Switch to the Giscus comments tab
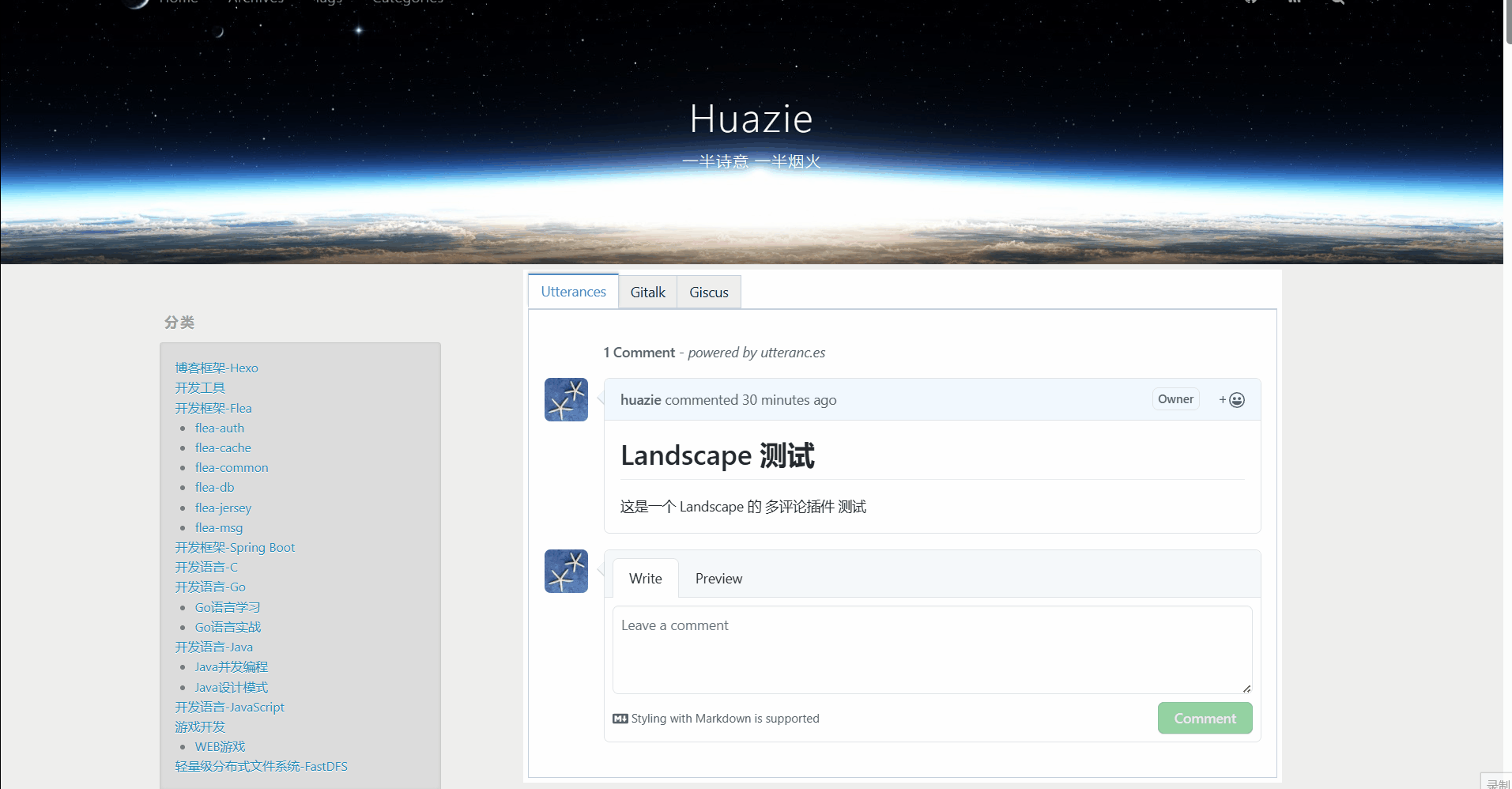The width and height of the screenshot is (1512, 789). point(708,292)
